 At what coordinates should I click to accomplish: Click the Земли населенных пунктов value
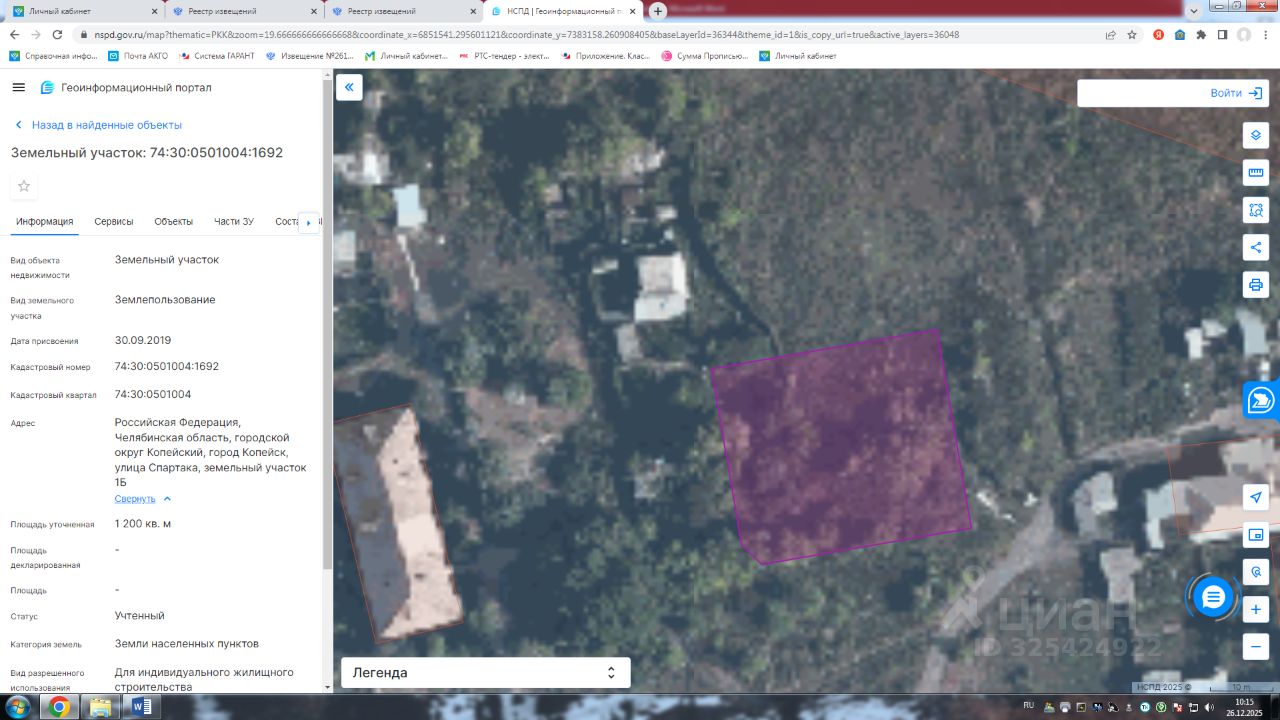[x=187, y=644]
